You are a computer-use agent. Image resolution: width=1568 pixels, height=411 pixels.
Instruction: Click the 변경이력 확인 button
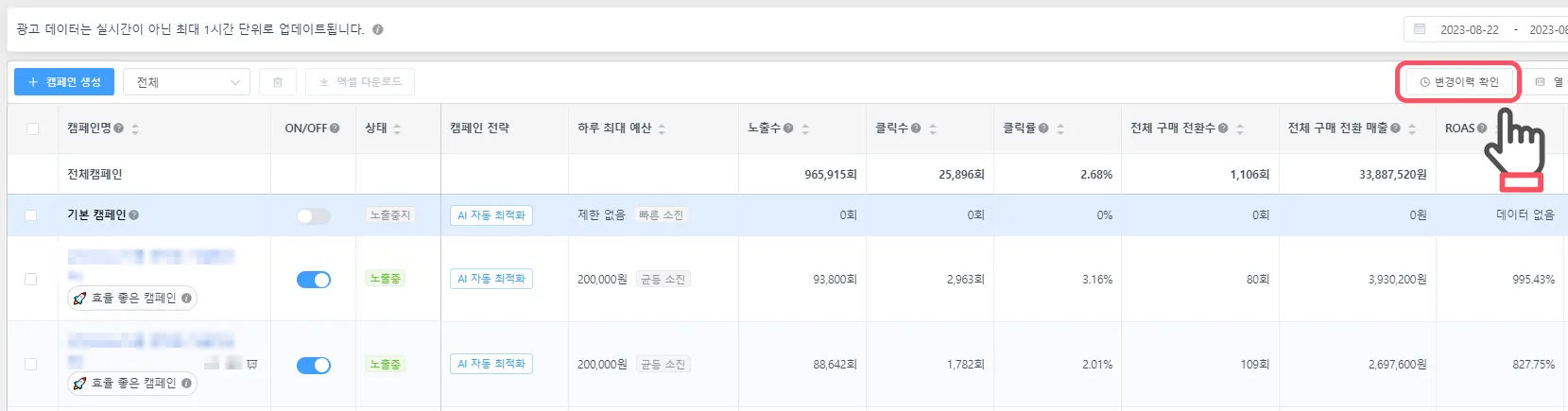pos(1458,82)
